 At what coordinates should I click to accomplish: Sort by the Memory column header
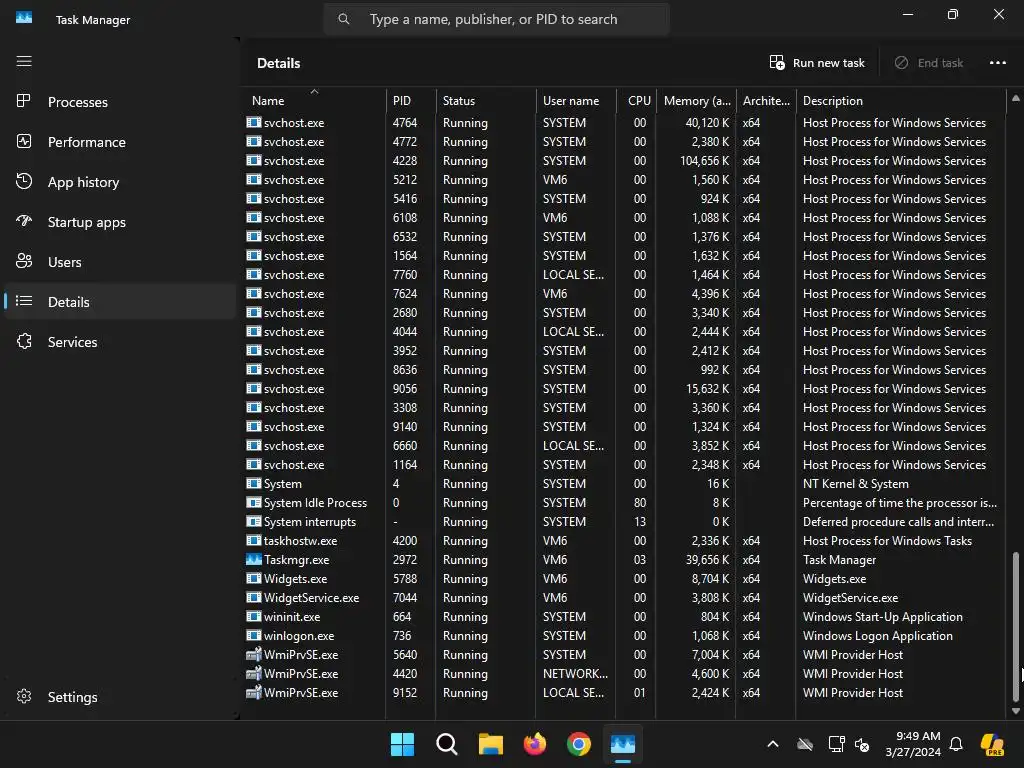coord(696,101)
